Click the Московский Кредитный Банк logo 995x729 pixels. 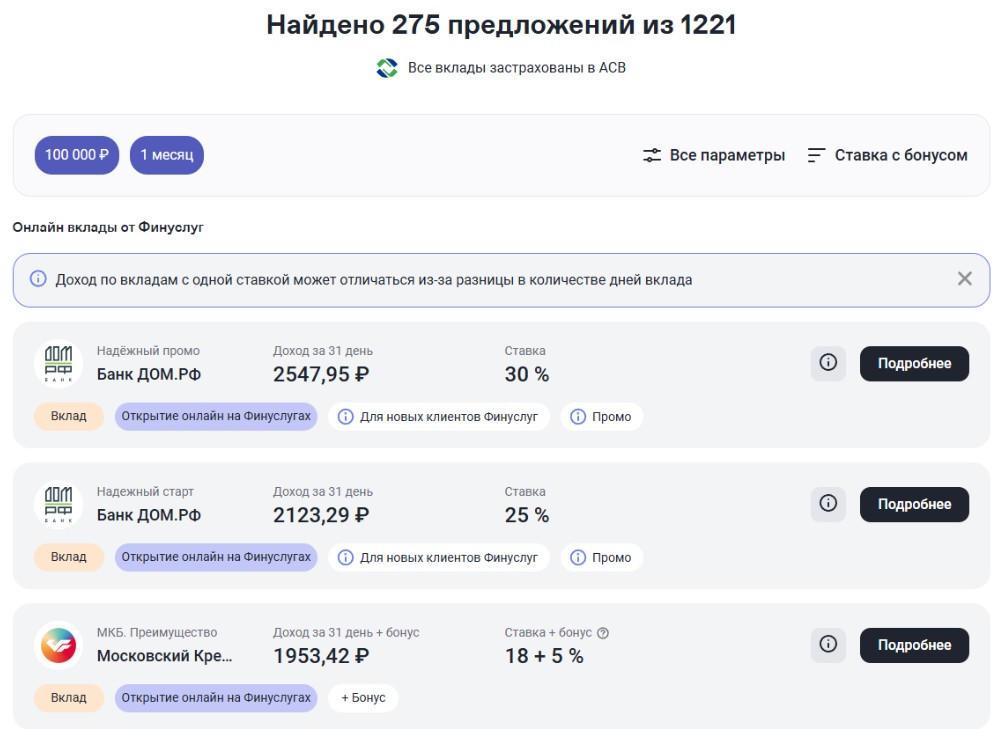[58, 645]
